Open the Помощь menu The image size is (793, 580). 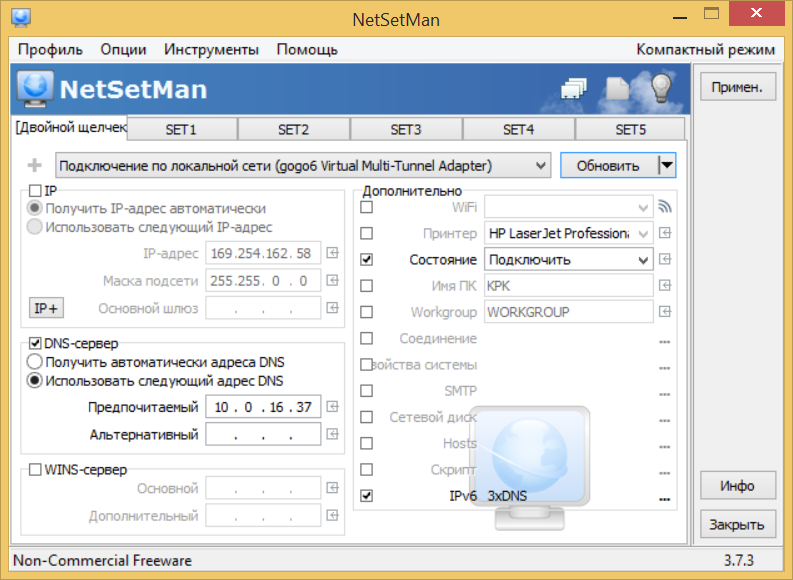point(307,50)
